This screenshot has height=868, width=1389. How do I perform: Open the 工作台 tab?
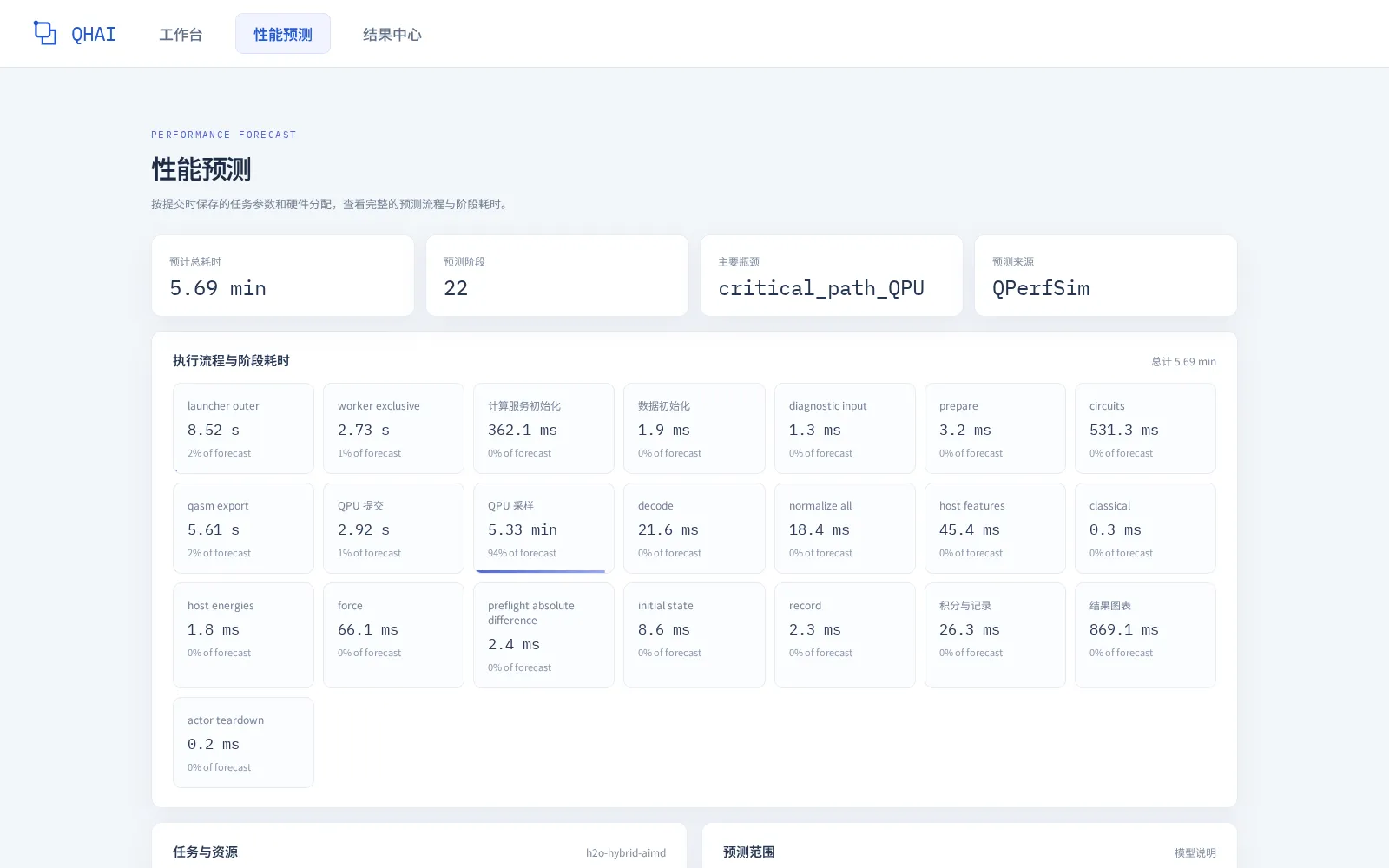click(181, 34)
